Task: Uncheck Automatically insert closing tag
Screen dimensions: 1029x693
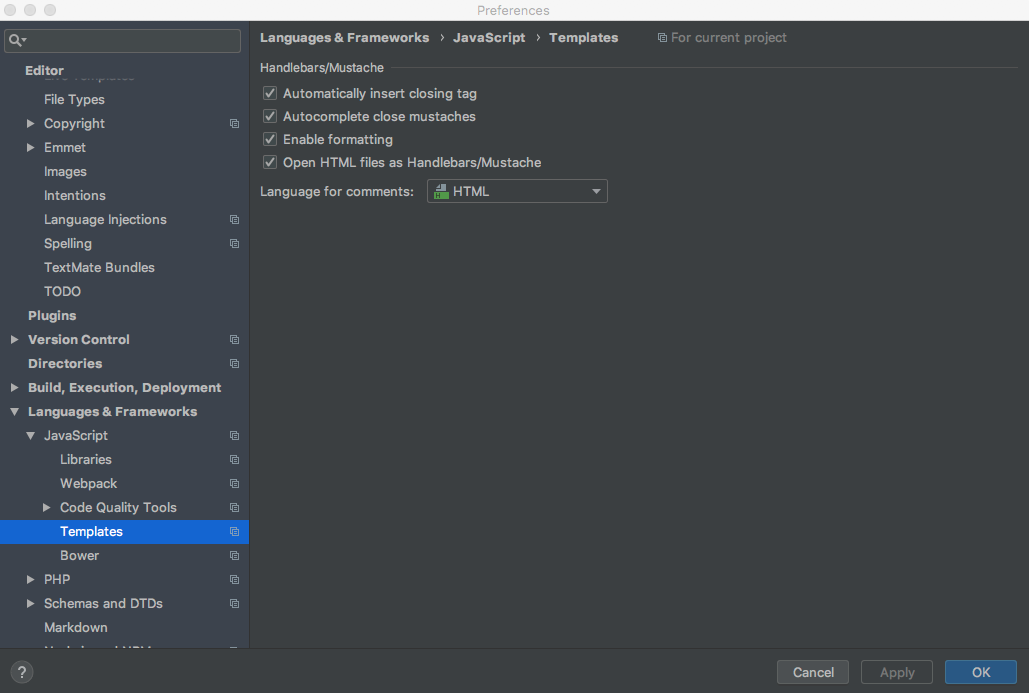Action: click(x=270, y=92)
